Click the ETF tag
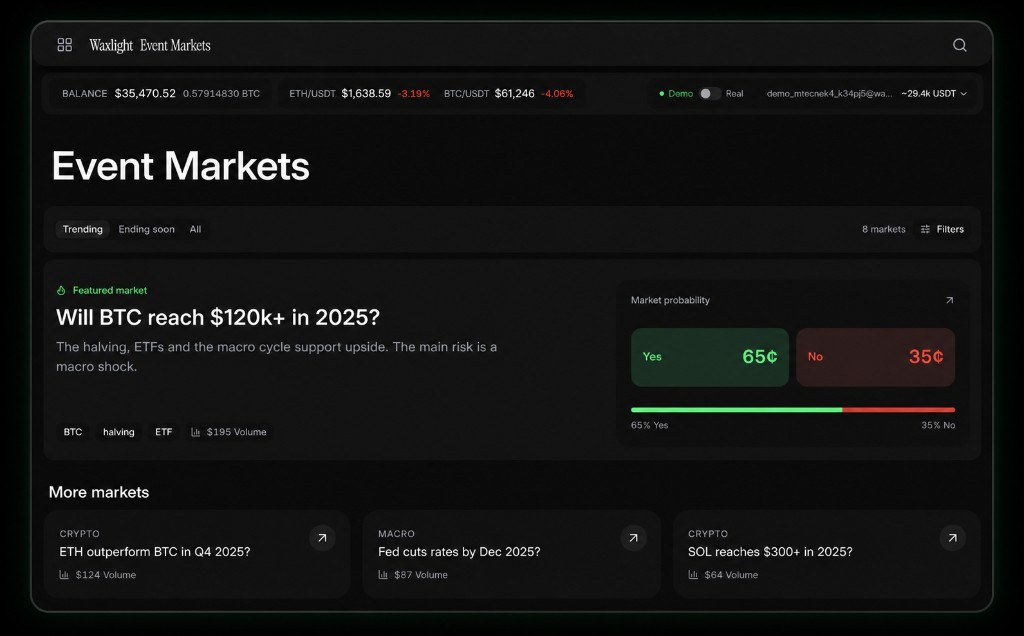Image resolution: width=1024 pixels, height=636 pixels. click(x=163, y=432)
